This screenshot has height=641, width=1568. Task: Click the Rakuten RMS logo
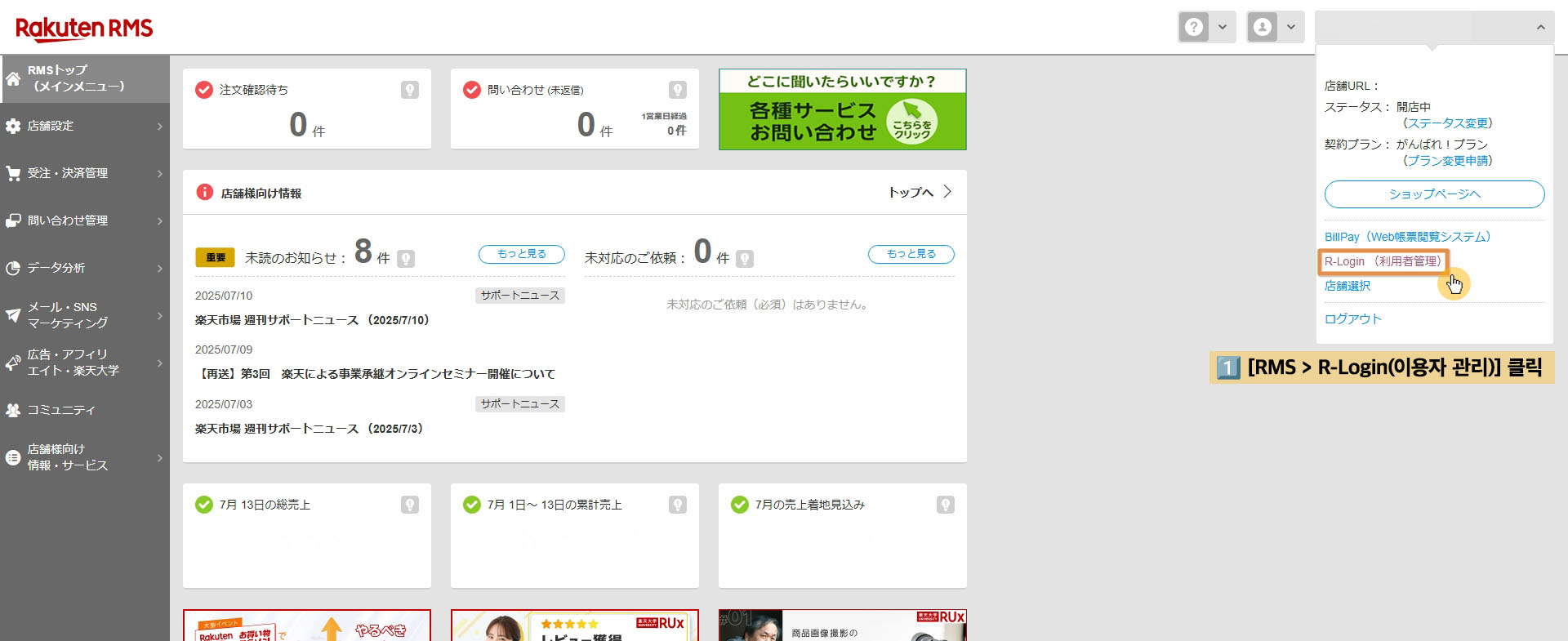84,29
